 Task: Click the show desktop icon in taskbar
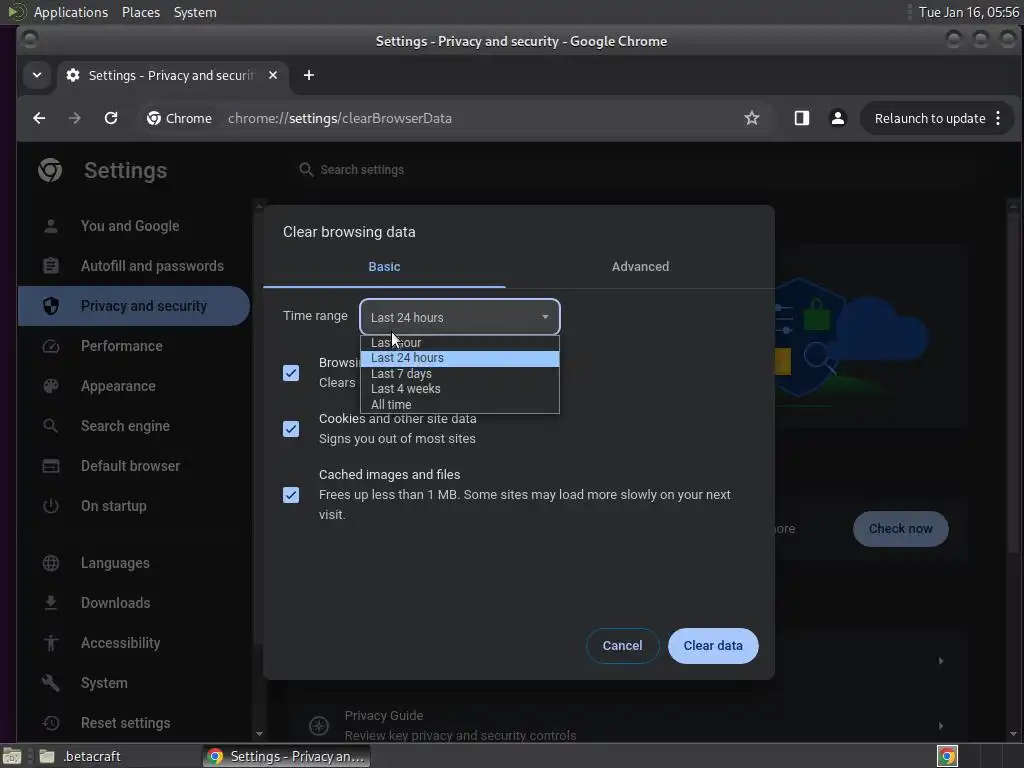point(12,756)
